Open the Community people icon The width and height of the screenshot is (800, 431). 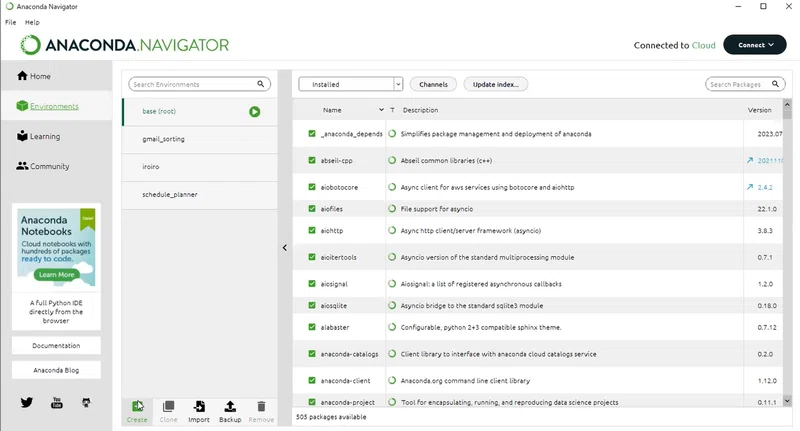tap(22, 166)
